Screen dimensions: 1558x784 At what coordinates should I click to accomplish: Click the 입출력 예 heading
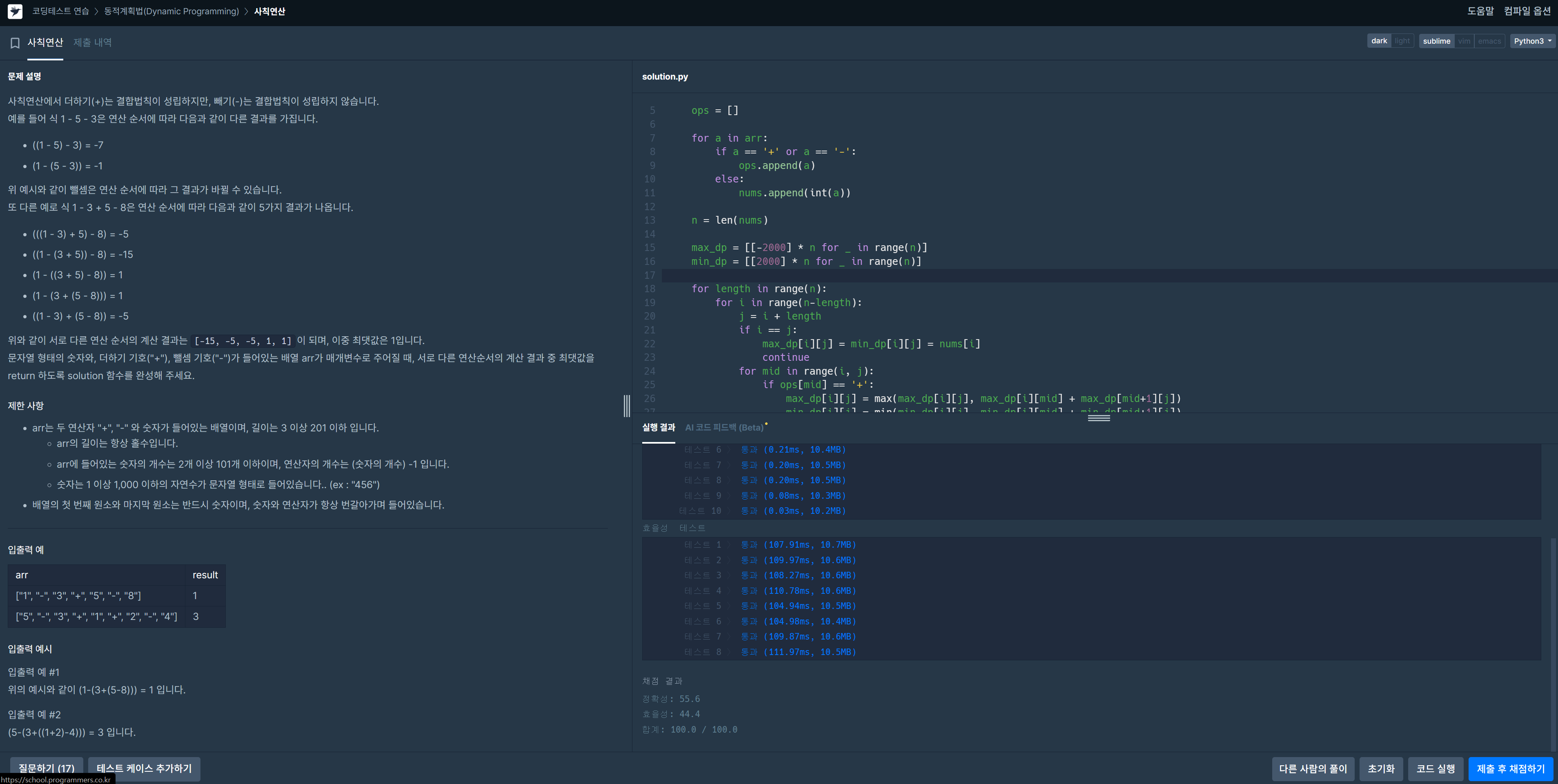coord(25,549)
